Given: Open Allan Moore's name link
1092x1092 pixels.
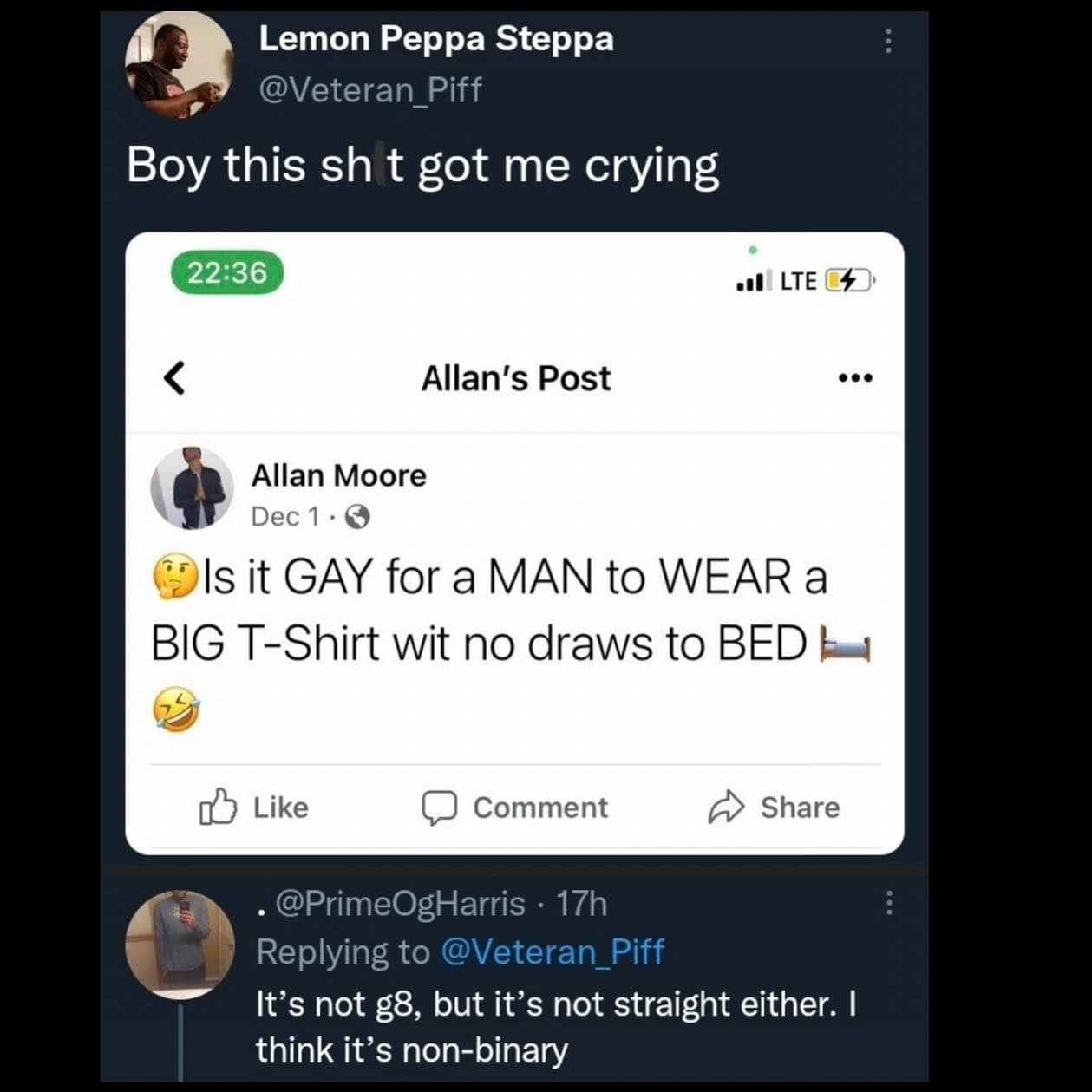Looking at the screenshot, I should [338, 475].
